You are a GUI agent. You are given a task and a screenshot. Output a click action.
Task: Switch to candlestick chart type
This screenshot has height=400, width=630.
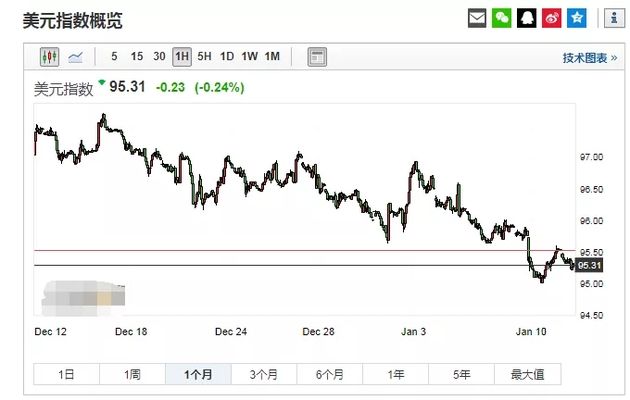[50, 57]
